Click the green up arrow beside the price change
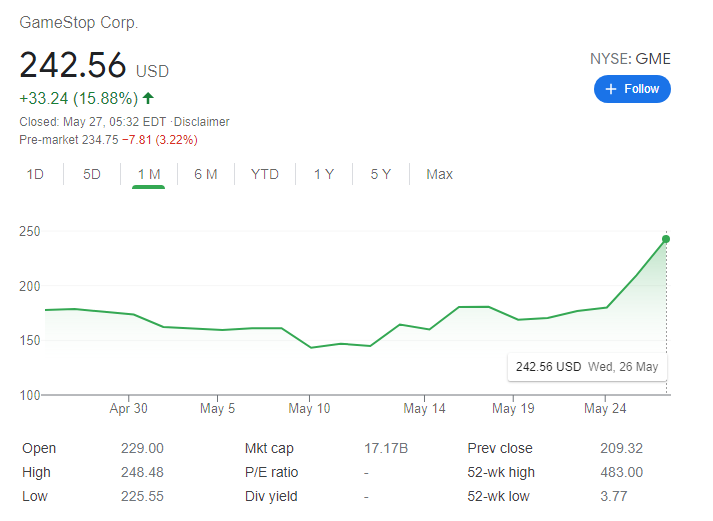This screenshot has width=713, height=521. point(148,98)
